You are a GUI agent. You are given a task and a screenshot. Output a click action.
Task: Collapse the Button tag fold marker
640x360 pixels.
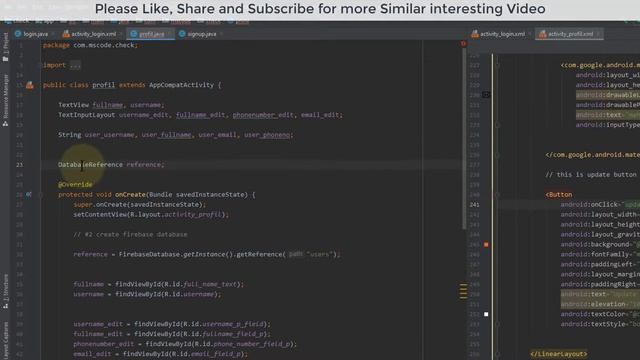497,195
